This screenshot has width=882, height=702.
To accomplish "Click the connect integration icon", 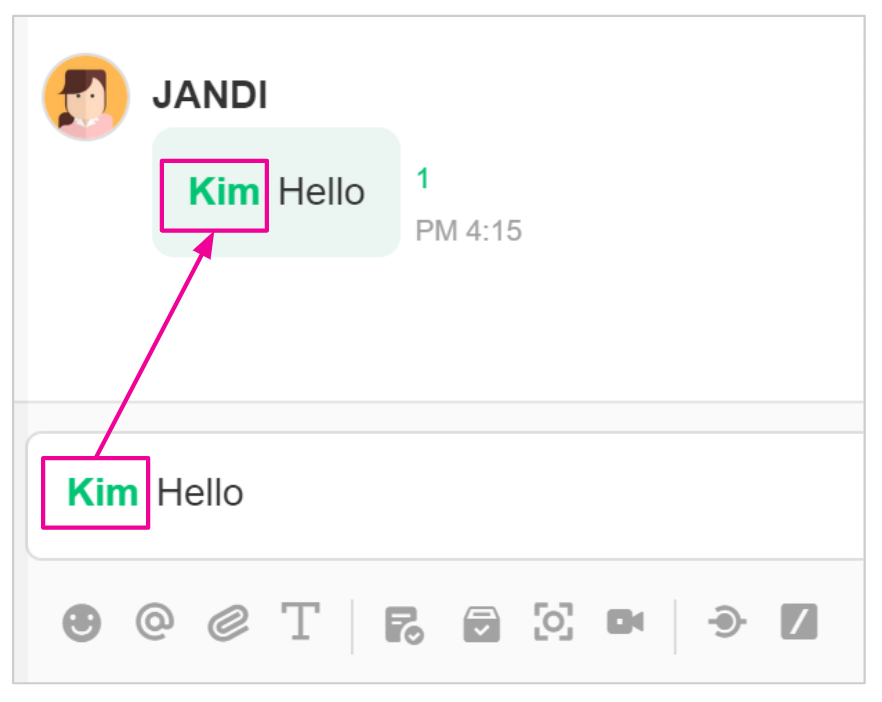I will (726, 623).
